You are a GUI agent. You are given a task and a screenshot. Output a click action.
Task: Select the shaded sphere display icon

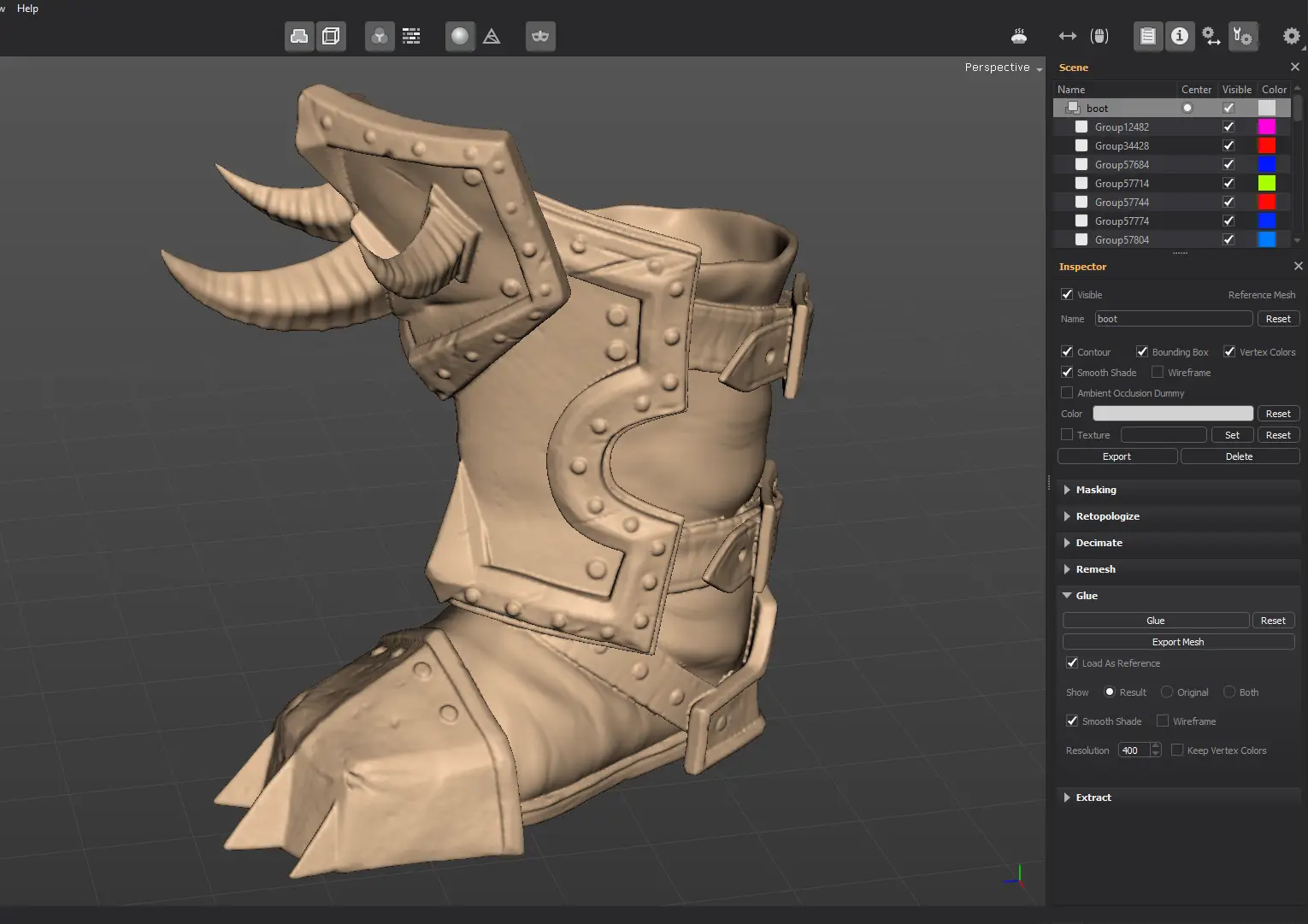click(460, 36)
